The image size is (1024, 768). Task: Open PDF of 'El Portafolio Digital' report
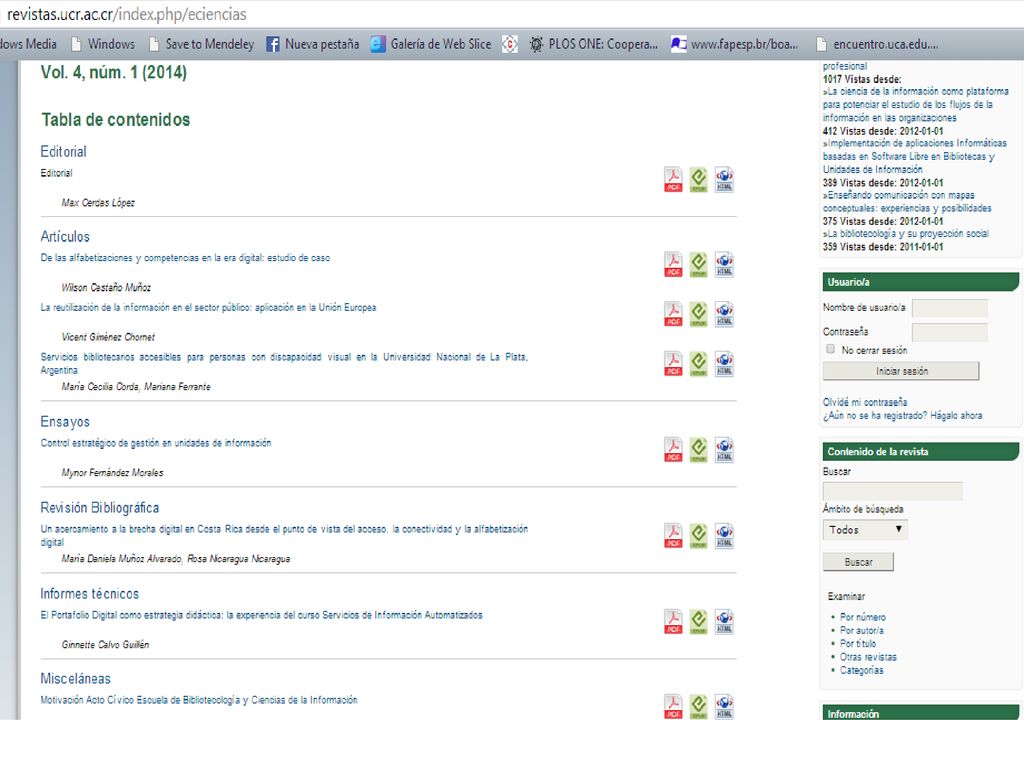click(x=673, y=622)
